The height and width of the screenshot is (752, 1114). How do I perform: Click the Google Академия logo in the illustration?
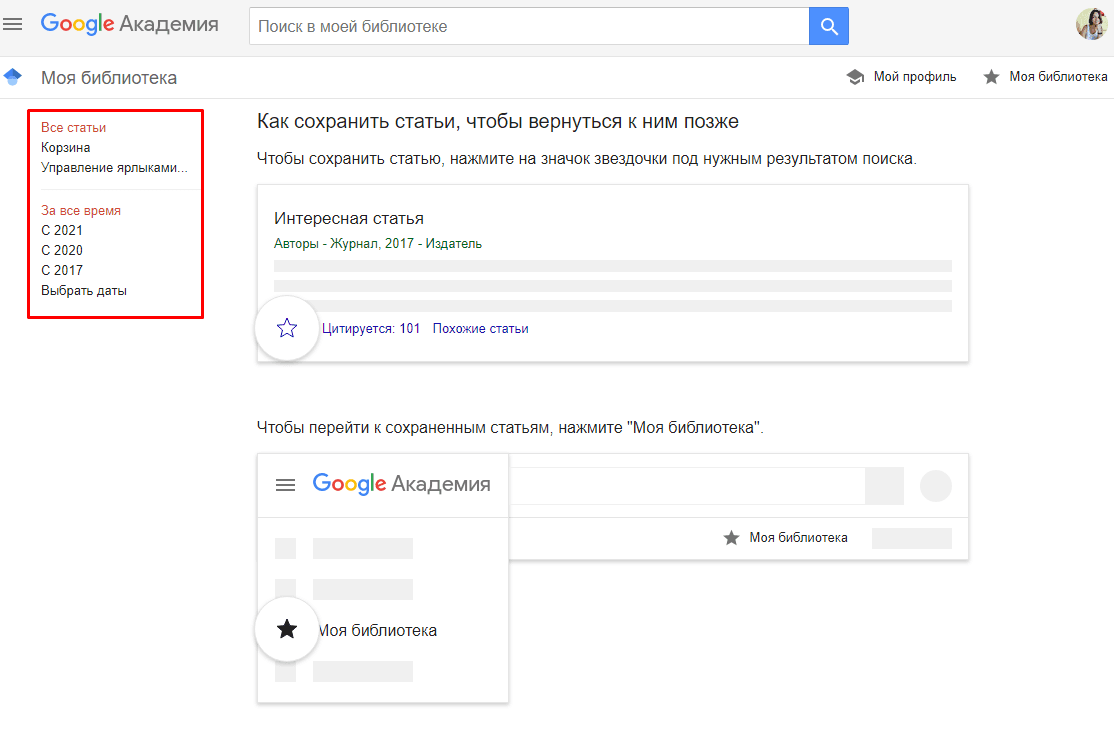coord(401,484)
